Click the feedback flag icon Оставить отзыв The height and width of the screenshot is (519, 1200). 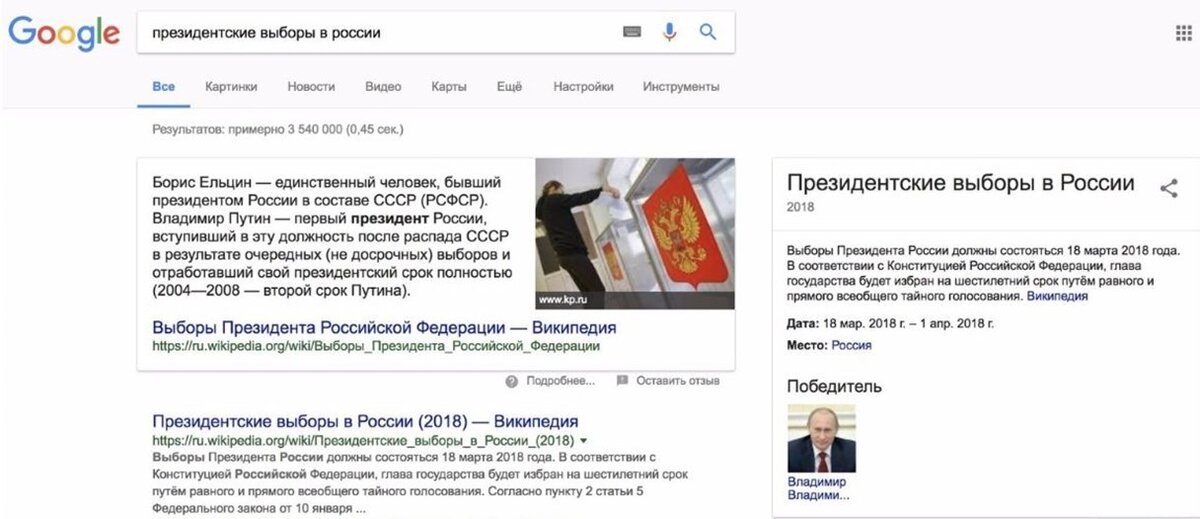click(622, 381)
